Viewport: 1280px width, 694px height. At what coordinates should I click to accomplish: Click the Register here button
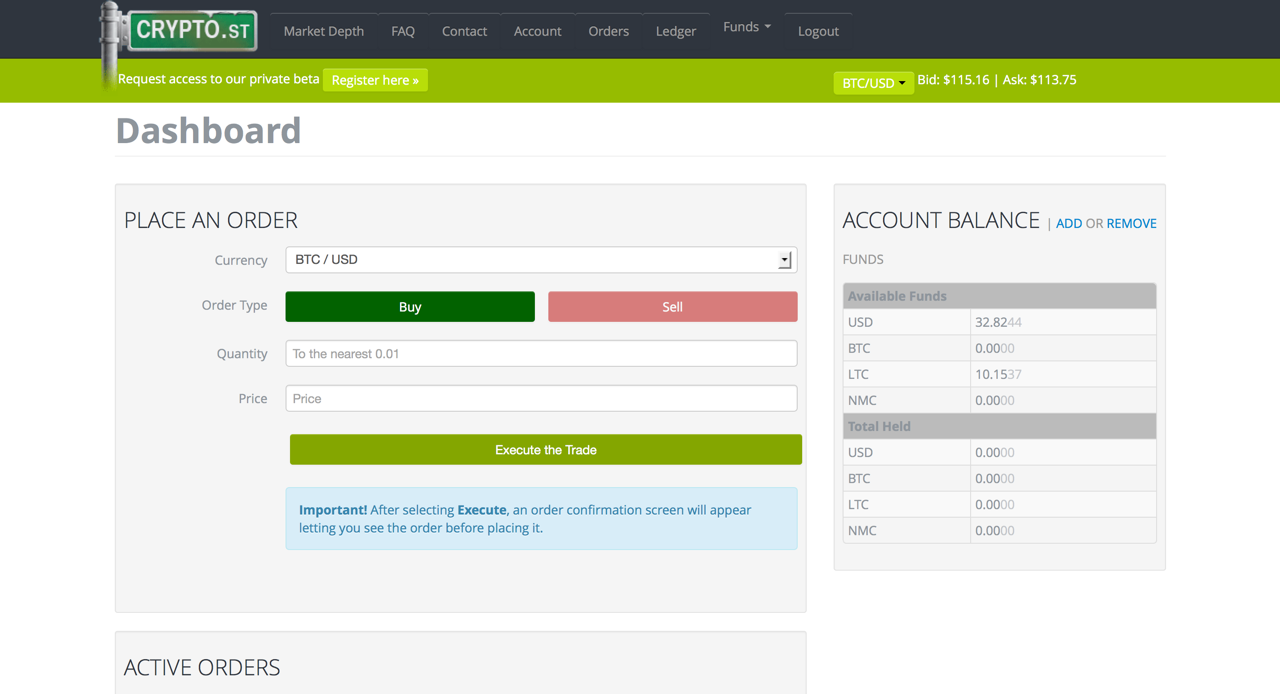pos(375,80)
